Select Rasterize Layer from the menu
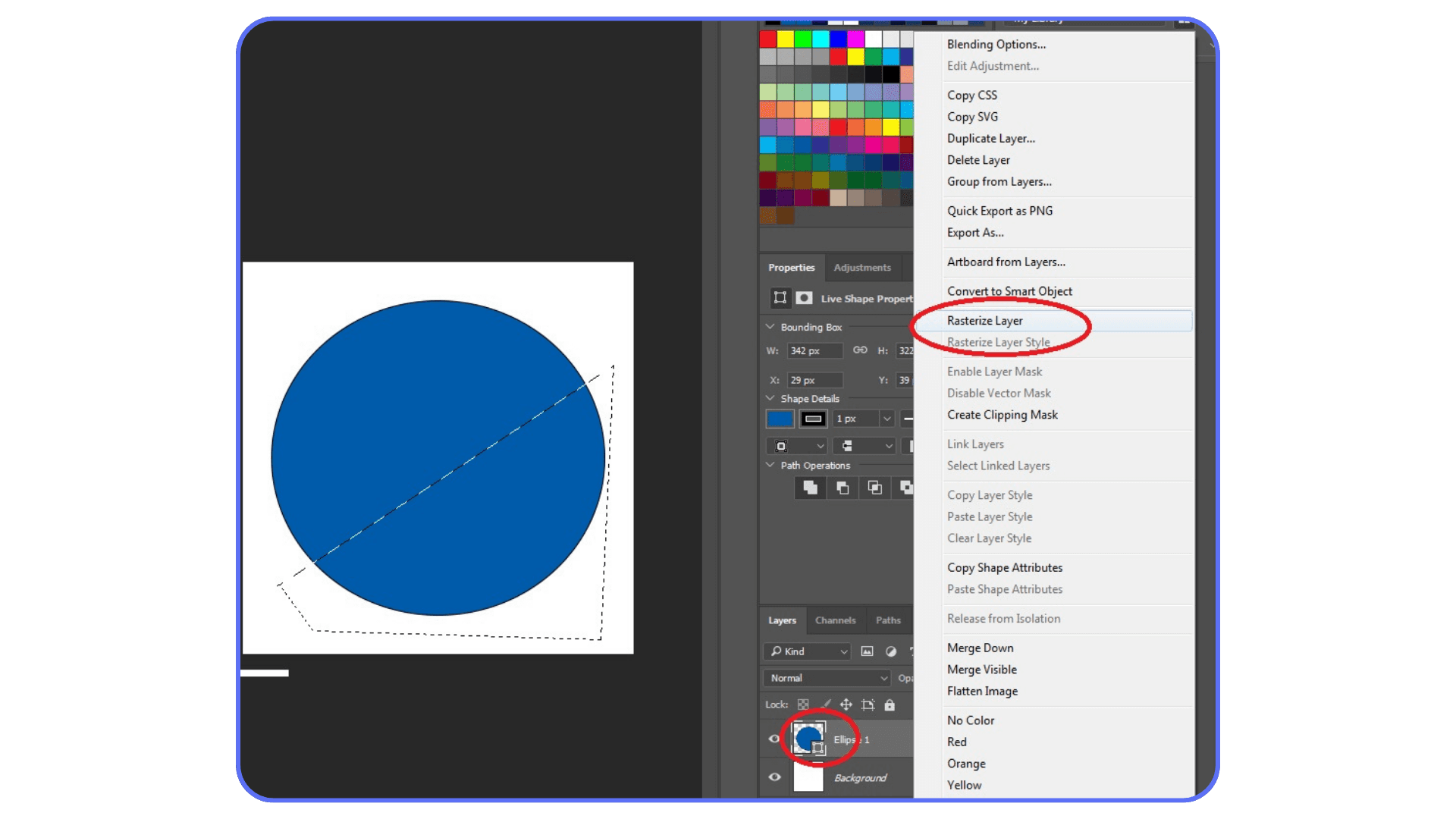This screenshot has height=819, width=1456. [984, 320]
